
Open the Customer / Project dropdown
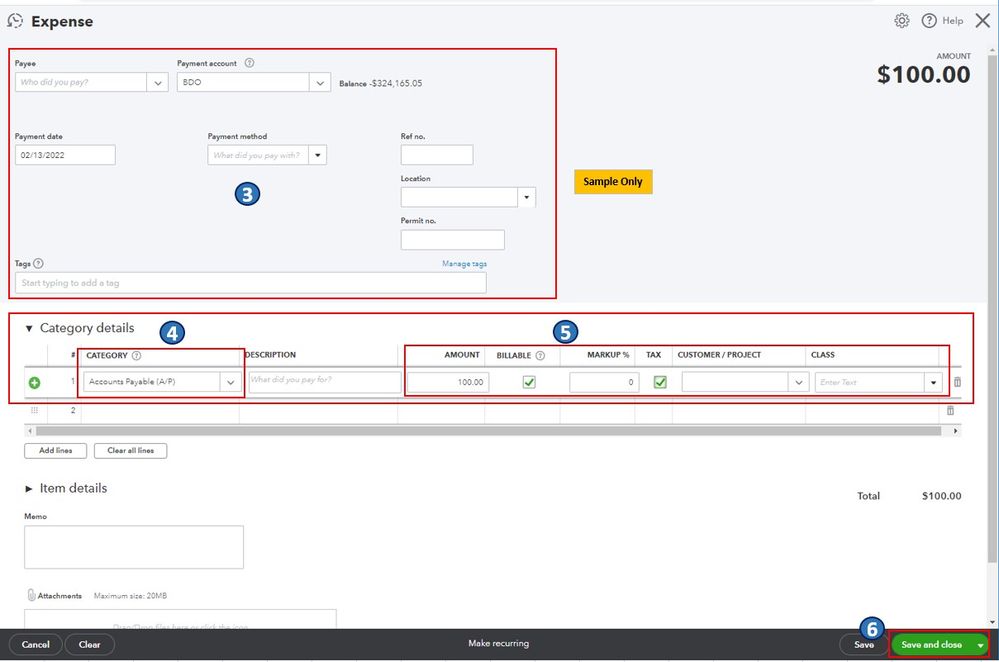[798, 382]
